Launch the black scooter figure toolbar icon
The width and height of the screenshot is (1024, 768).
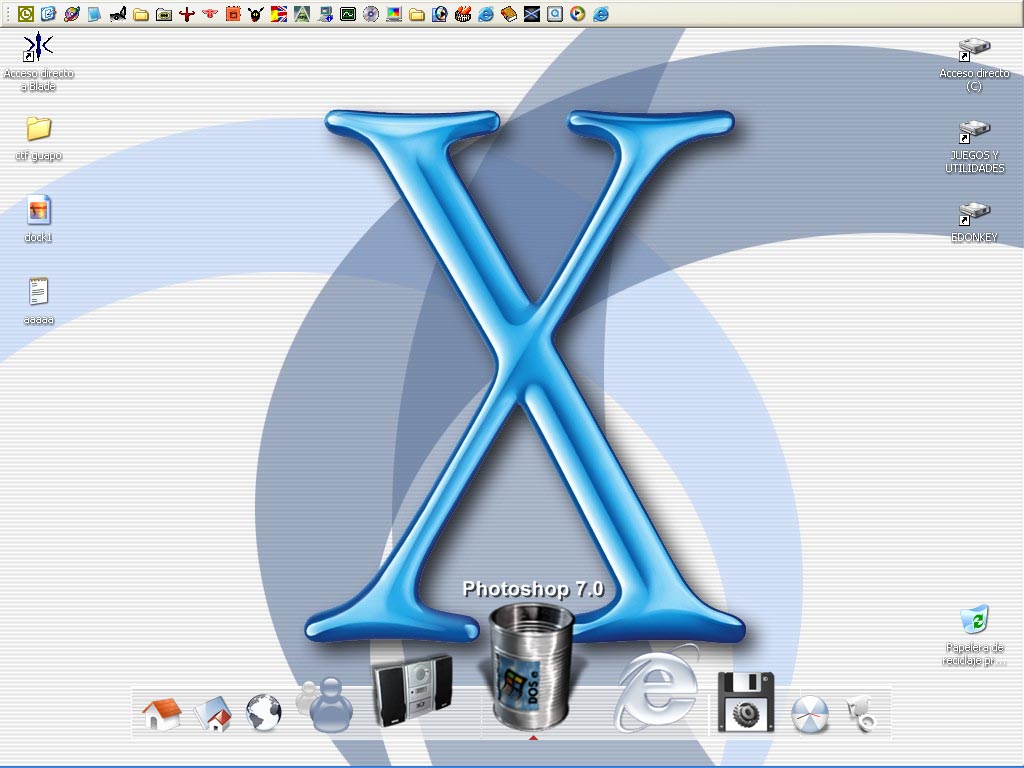coord(118,14)
